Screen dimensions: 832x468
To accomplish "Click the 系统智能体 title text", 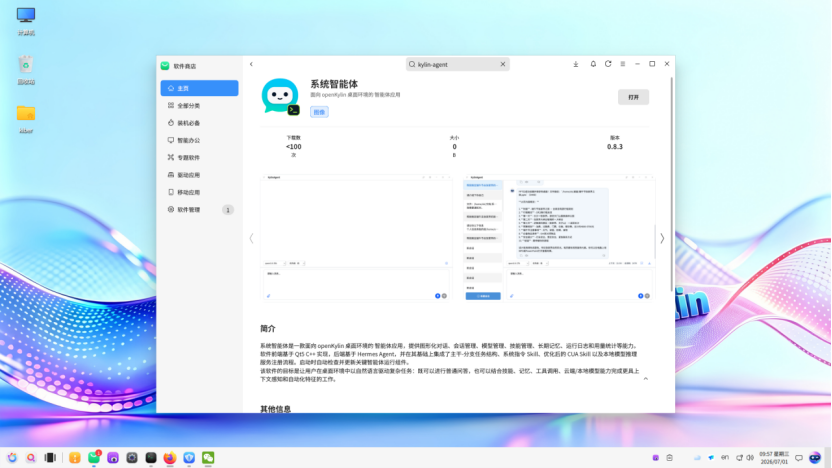I will pos(334,84).
